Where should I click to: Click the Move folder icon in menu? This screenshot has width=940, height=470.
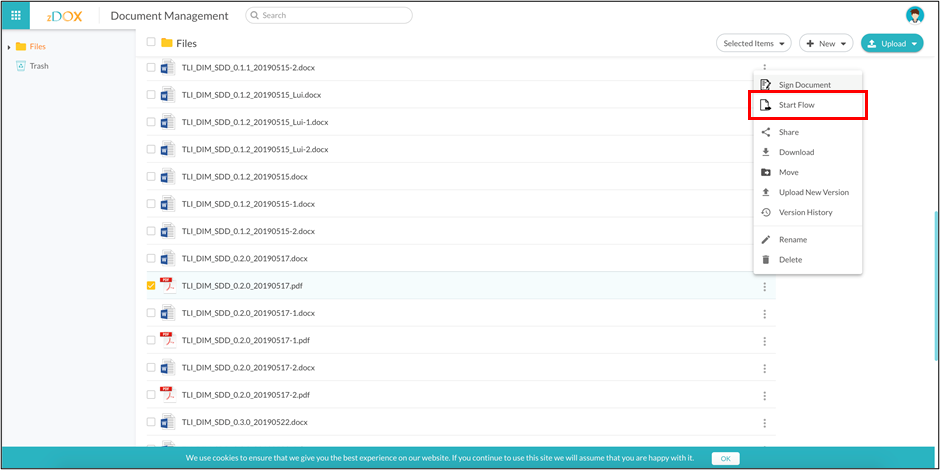(766, 173)
